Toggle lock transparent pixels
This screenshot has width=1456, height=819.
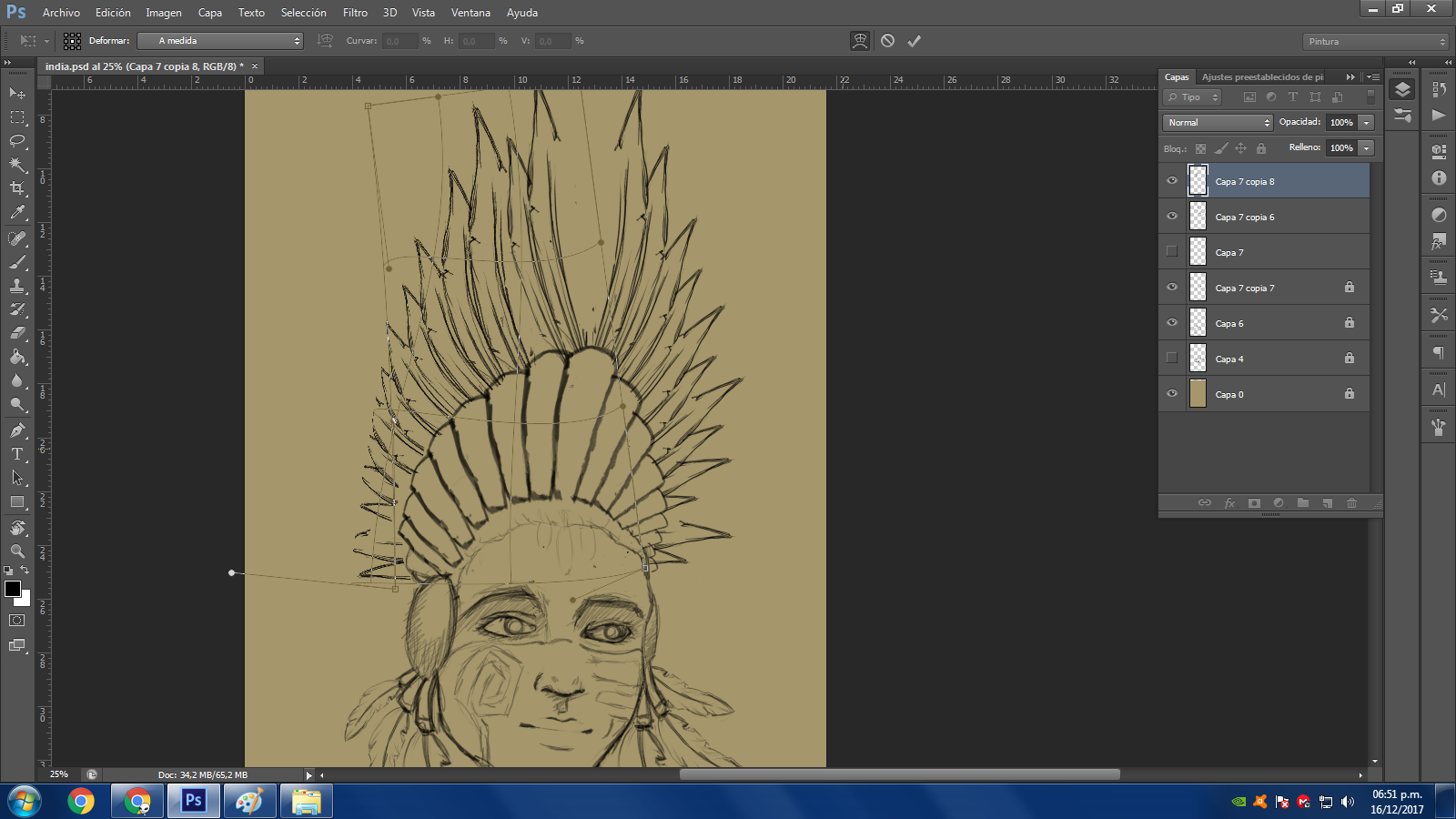[1200, 148]
